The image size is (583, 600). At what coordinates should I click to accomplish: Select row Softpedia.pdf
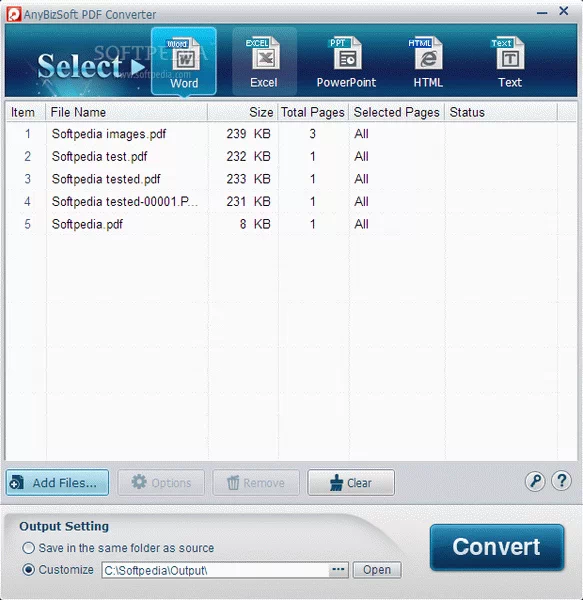tap(291, 224)
